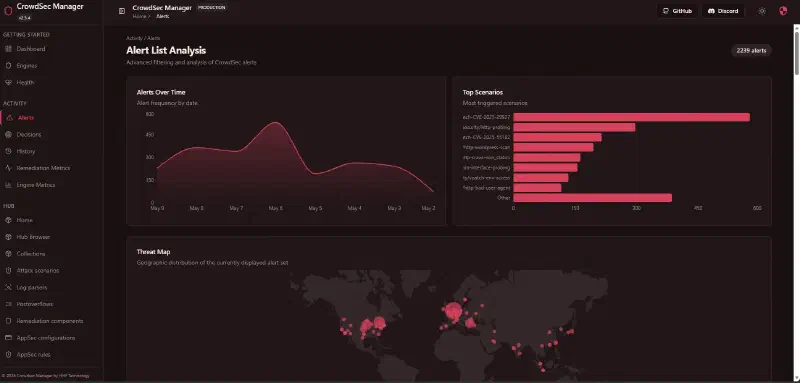The width and height of the screenshot is (800, 383).
Task: Open Decisions from the Activity section
Action: [x=29, y=135]
